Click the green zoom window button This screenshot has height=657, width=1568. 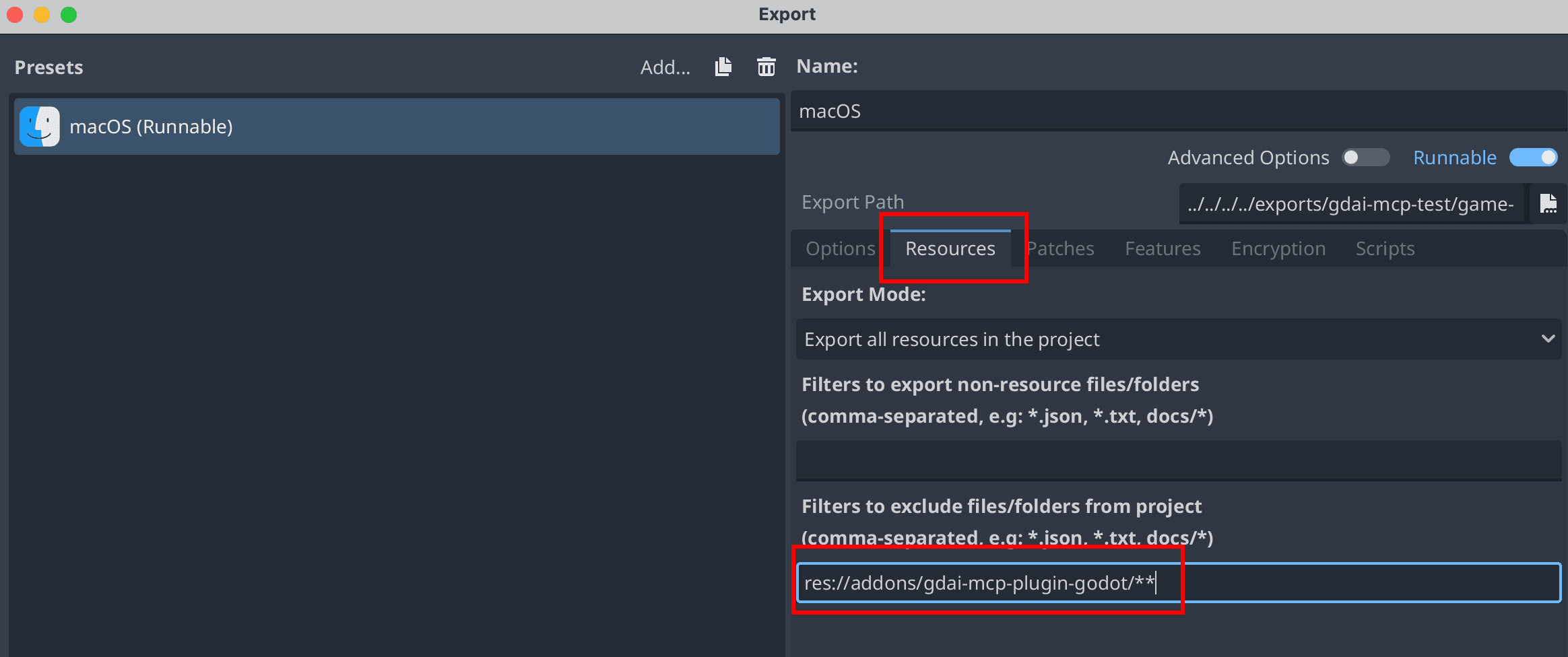pos(68,14)
